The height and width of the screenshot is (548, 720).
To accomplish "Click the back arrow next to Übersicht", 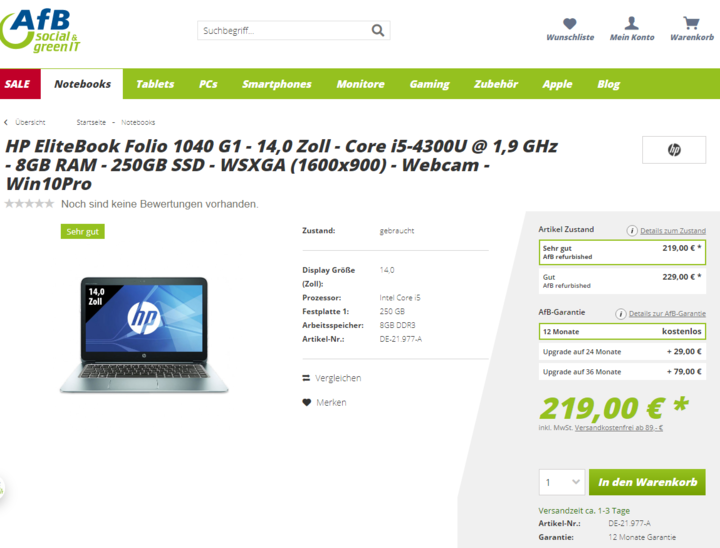I will point(6,122).
